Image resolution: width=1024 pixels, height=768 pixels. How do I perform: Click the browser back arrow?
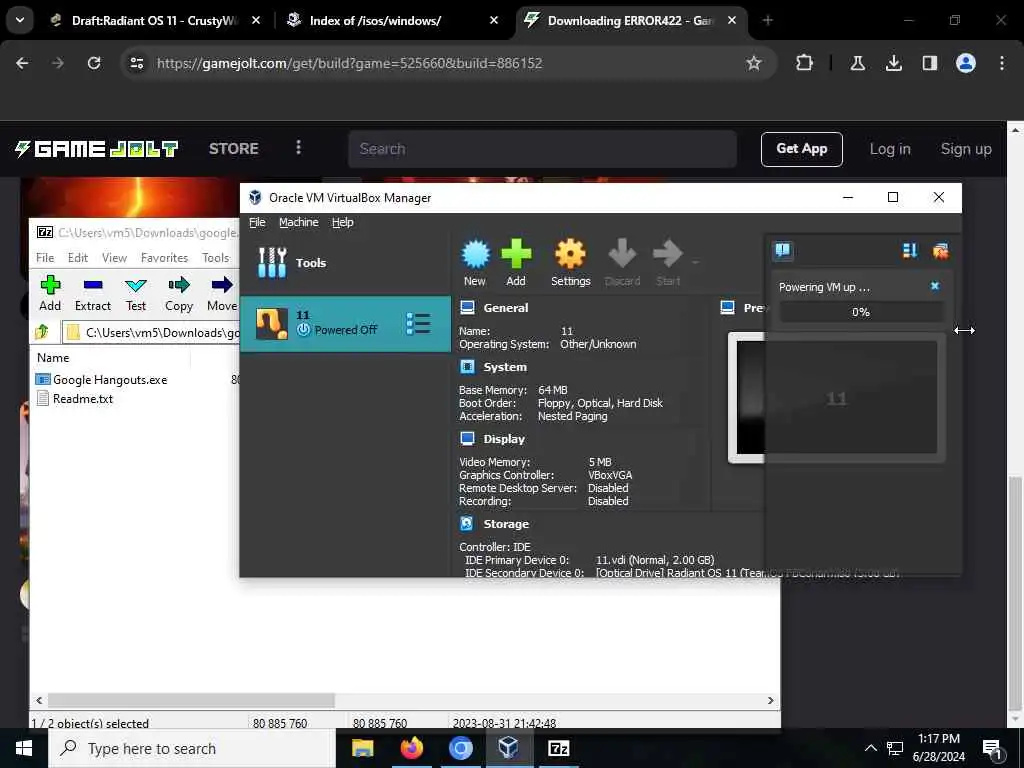tap(22, 63)
